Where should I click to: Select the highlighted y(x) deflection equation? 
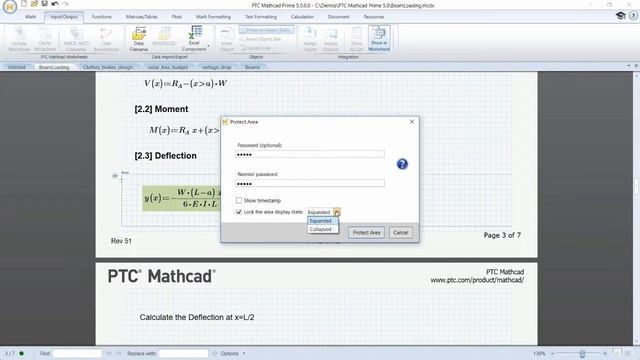point(182,198)
